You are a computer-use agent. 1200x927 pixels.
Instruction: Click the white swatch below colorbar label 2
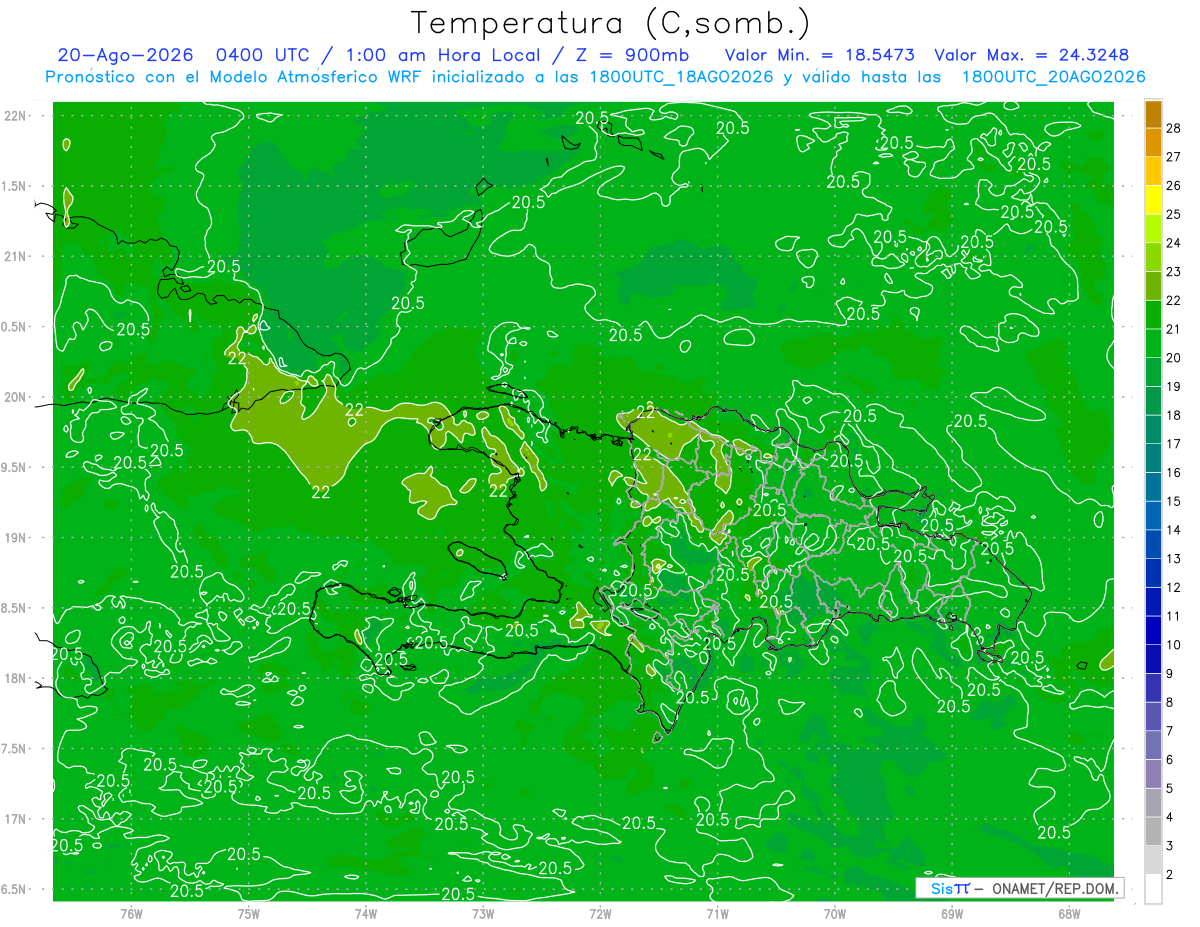(x=1153, y=888)
